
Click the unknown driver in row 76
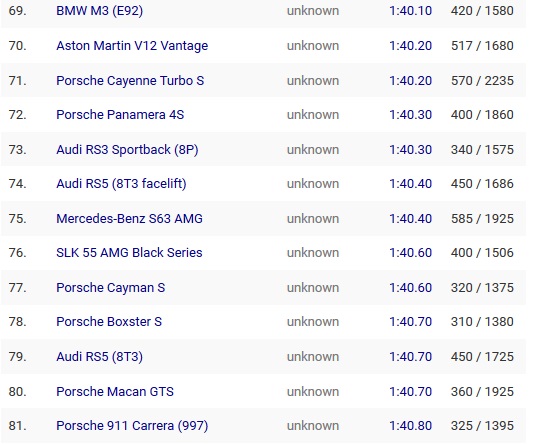pos(313,253)
